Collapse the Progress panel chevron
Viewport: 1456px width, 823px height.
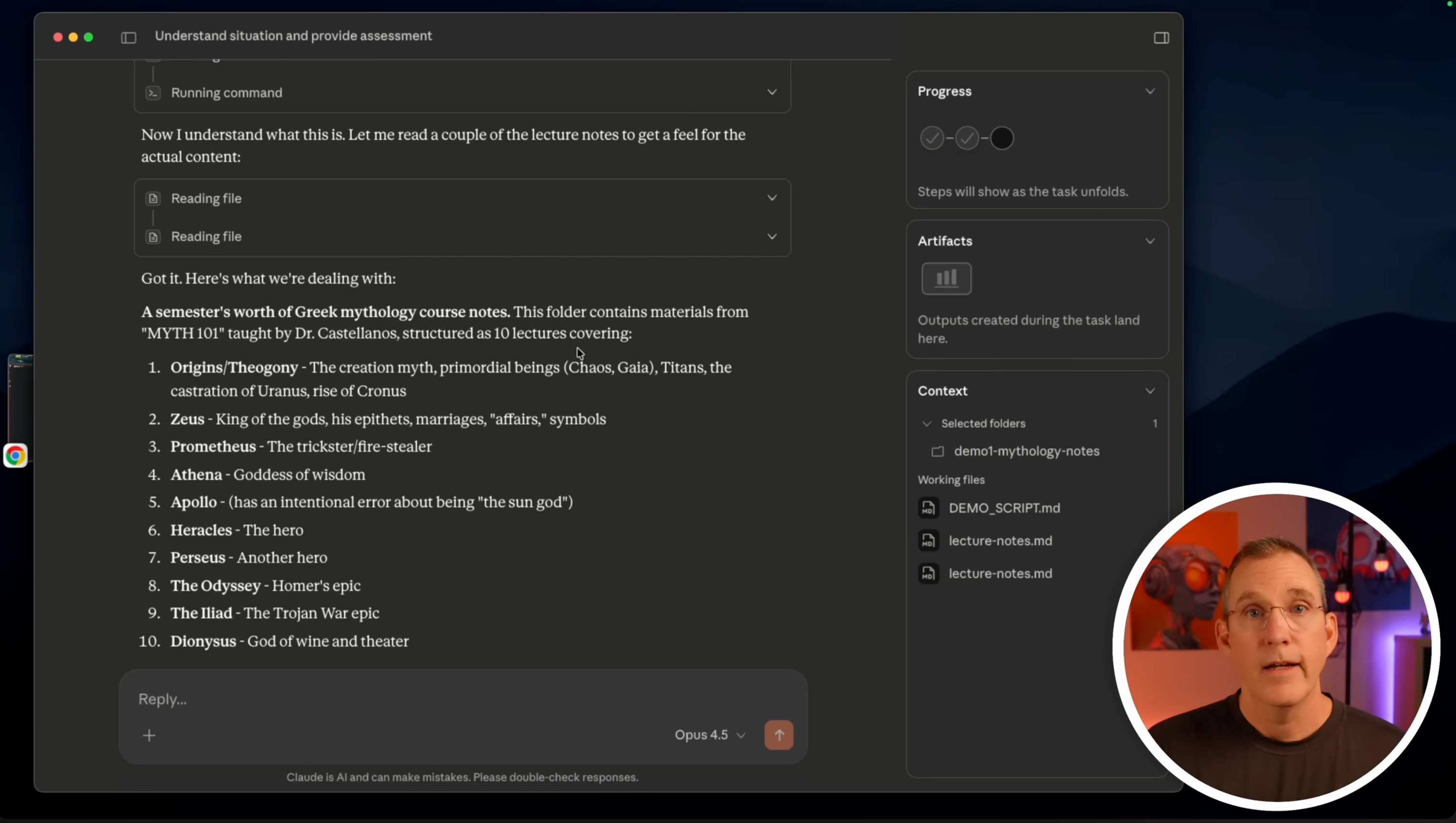[x=1150, y=92]
